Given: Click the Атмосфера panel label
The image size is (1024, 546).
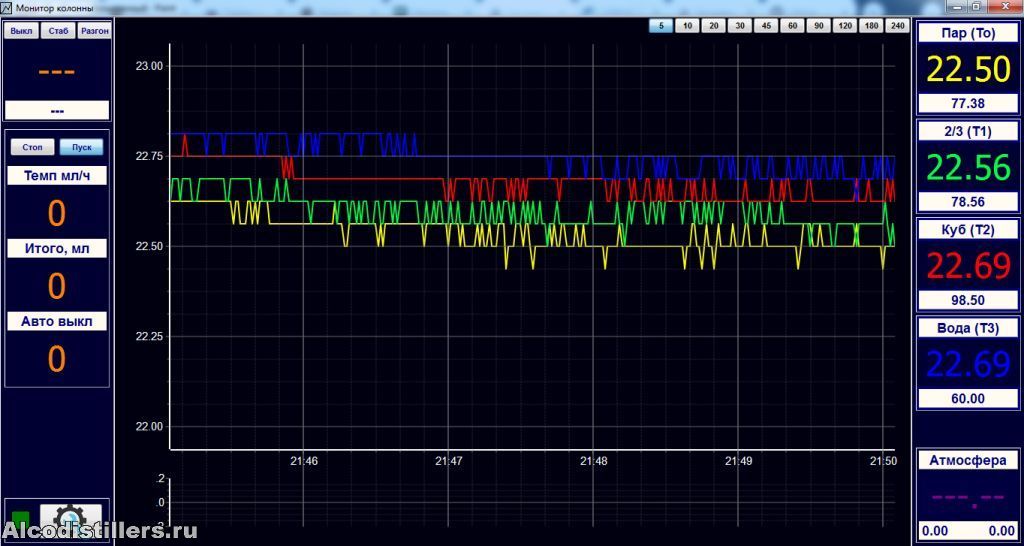Looking at the screenshot, I should (x=968, y=460).
